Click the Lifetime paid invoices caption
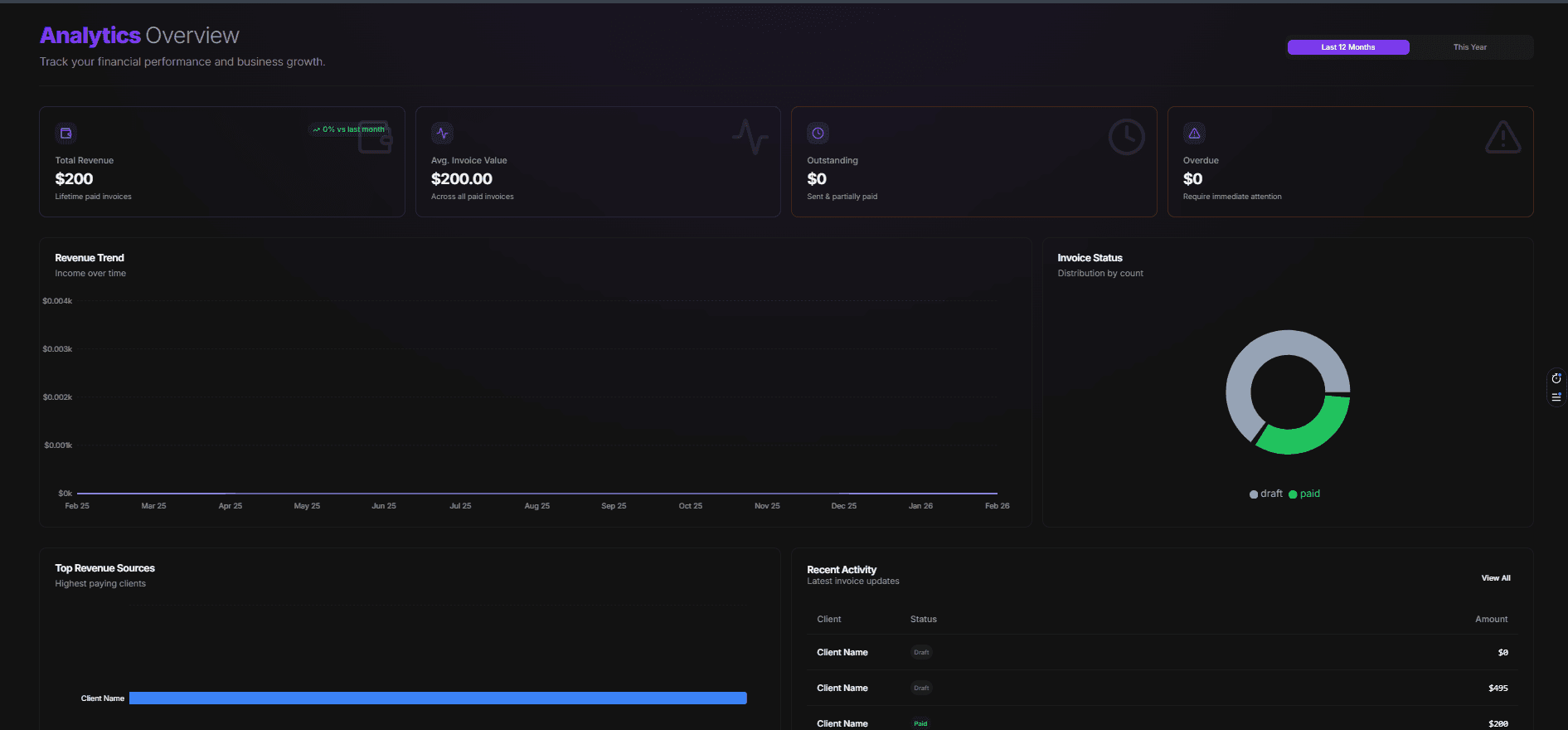 (93, 197)
